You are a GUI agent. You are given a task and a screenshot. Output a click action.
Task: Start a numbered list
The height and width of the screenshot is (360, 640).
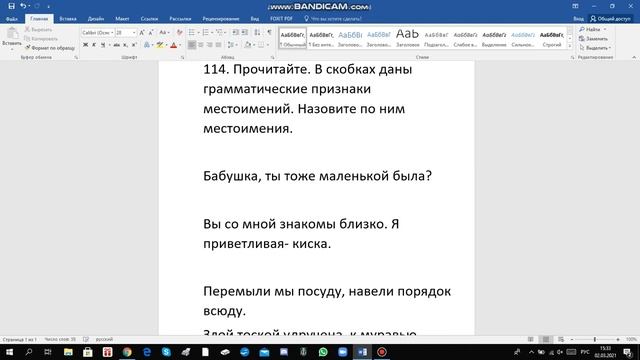[x=205, y=32]
